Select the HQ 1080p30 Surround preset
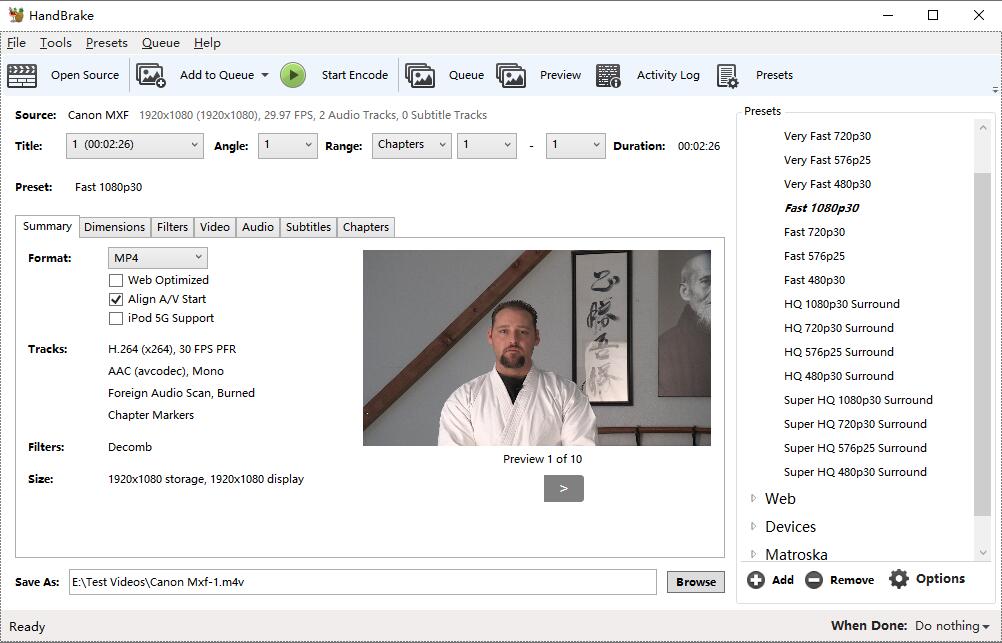This screenshot has width=1002, height=643. coord(842,304)
